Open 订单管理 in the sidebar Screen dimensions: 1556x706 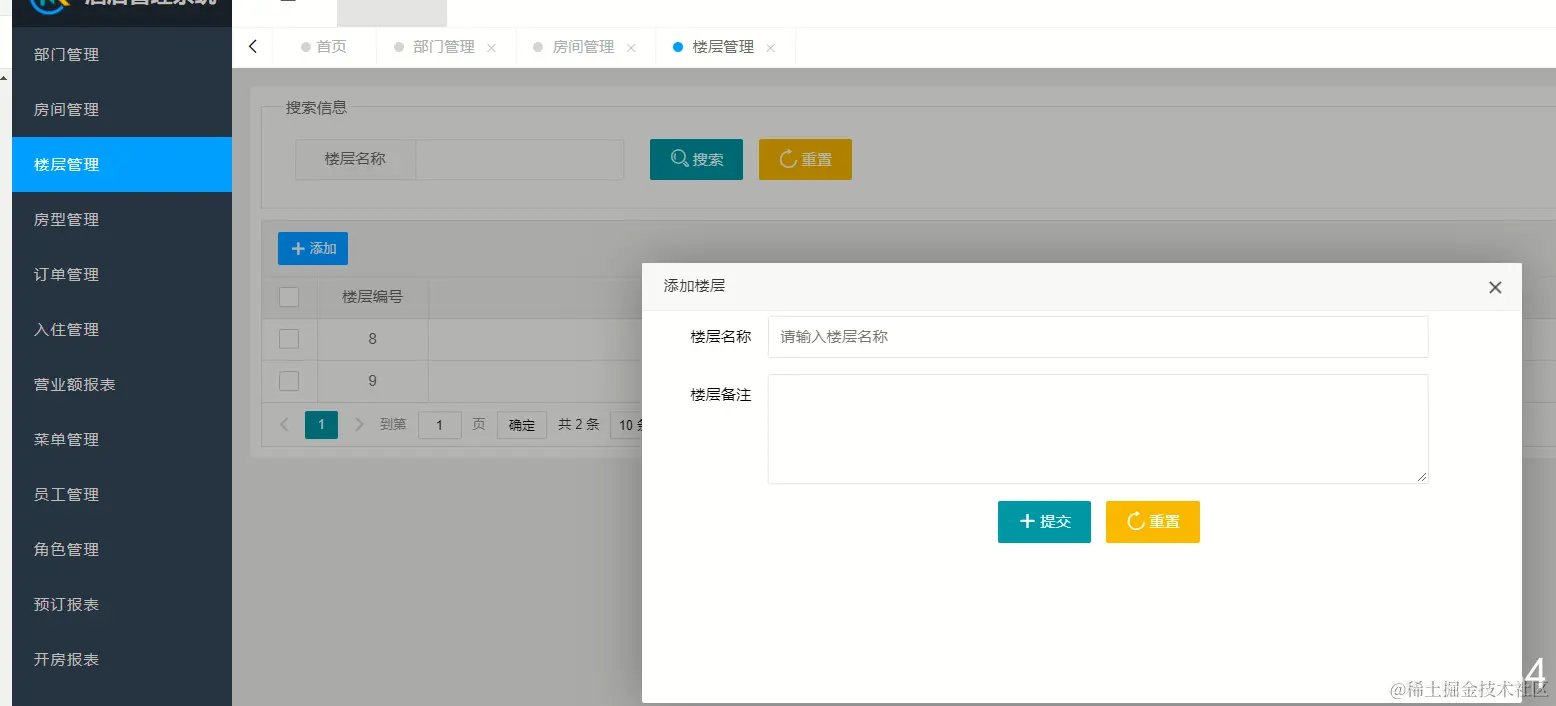click(122, 275)
